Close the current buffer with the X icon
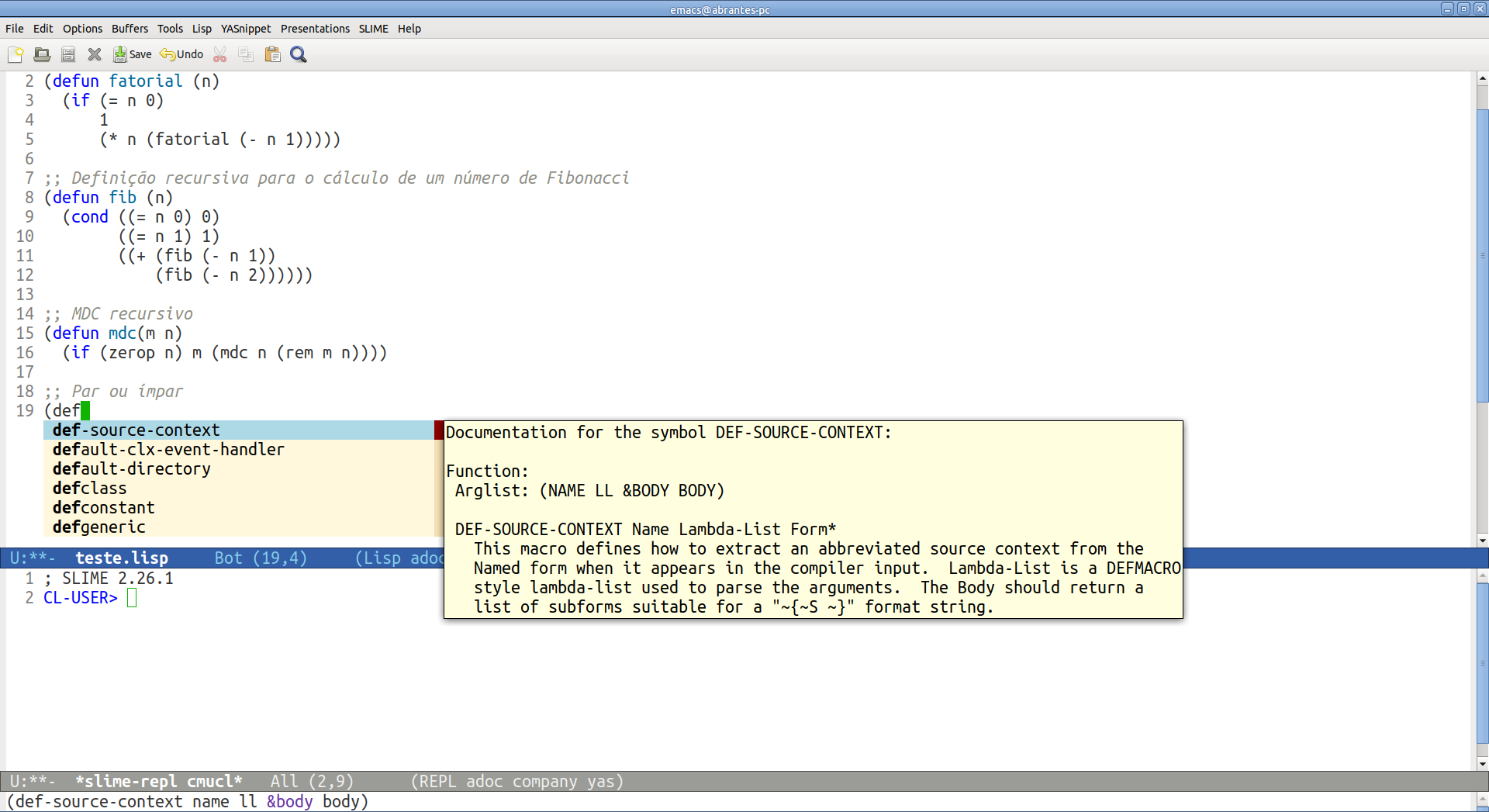This screenshot has width=1489, height=812. click(x=95, y=54)
